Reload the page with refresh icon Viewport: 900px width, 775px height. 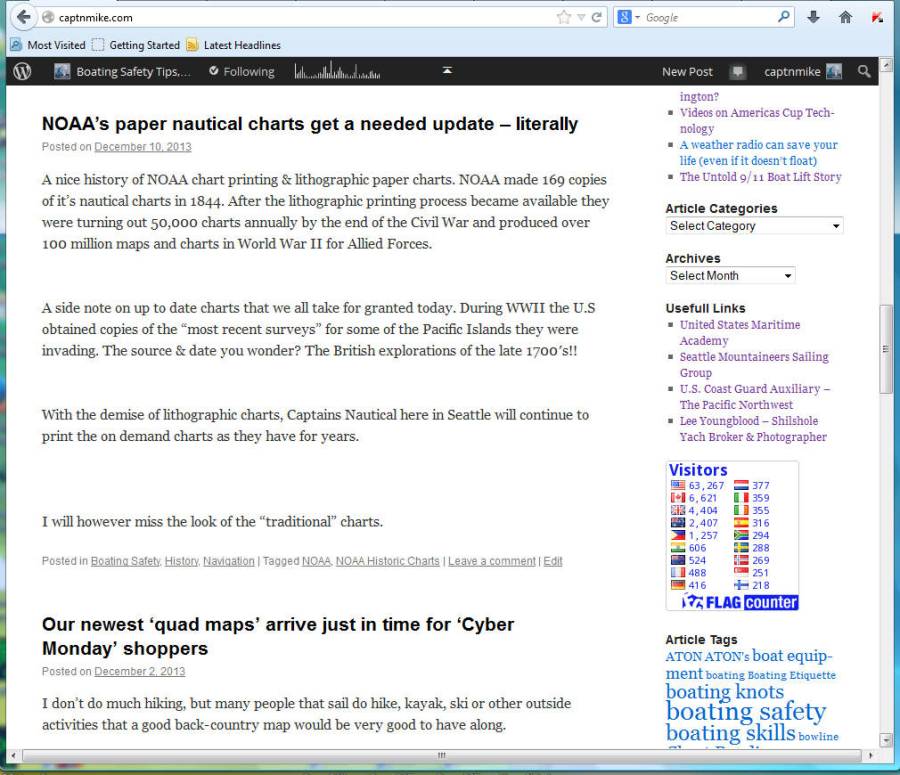(597, 17)
